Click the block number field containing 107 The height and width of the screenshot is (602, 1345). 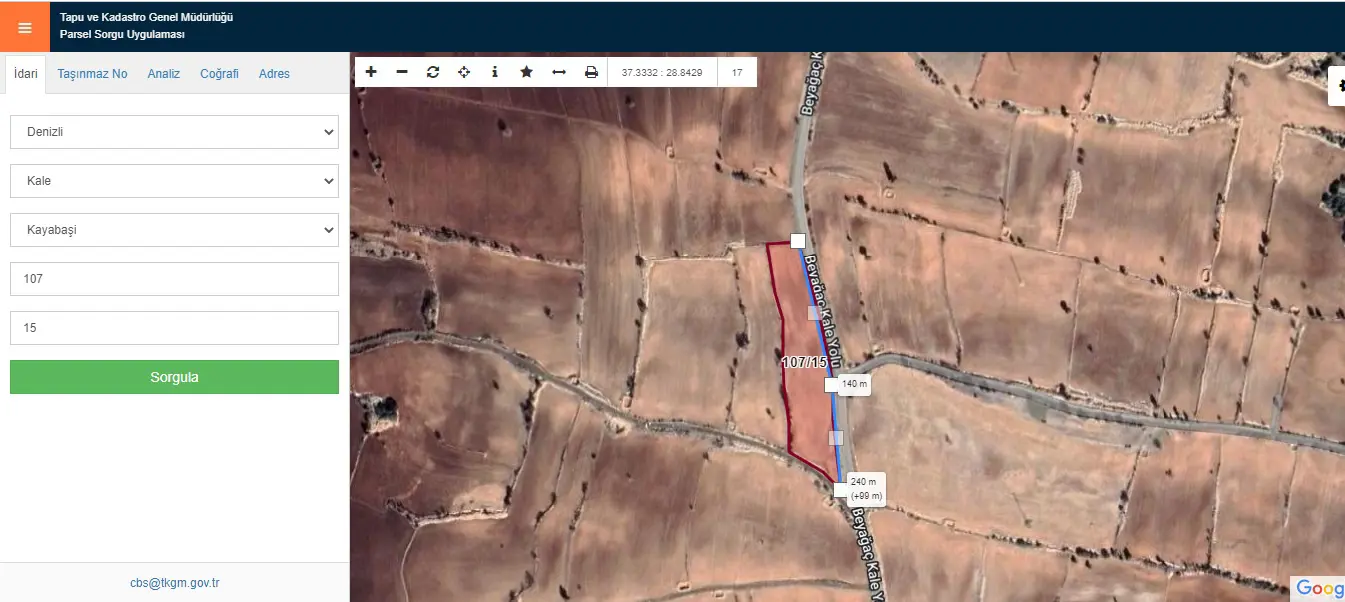(174, 279)
